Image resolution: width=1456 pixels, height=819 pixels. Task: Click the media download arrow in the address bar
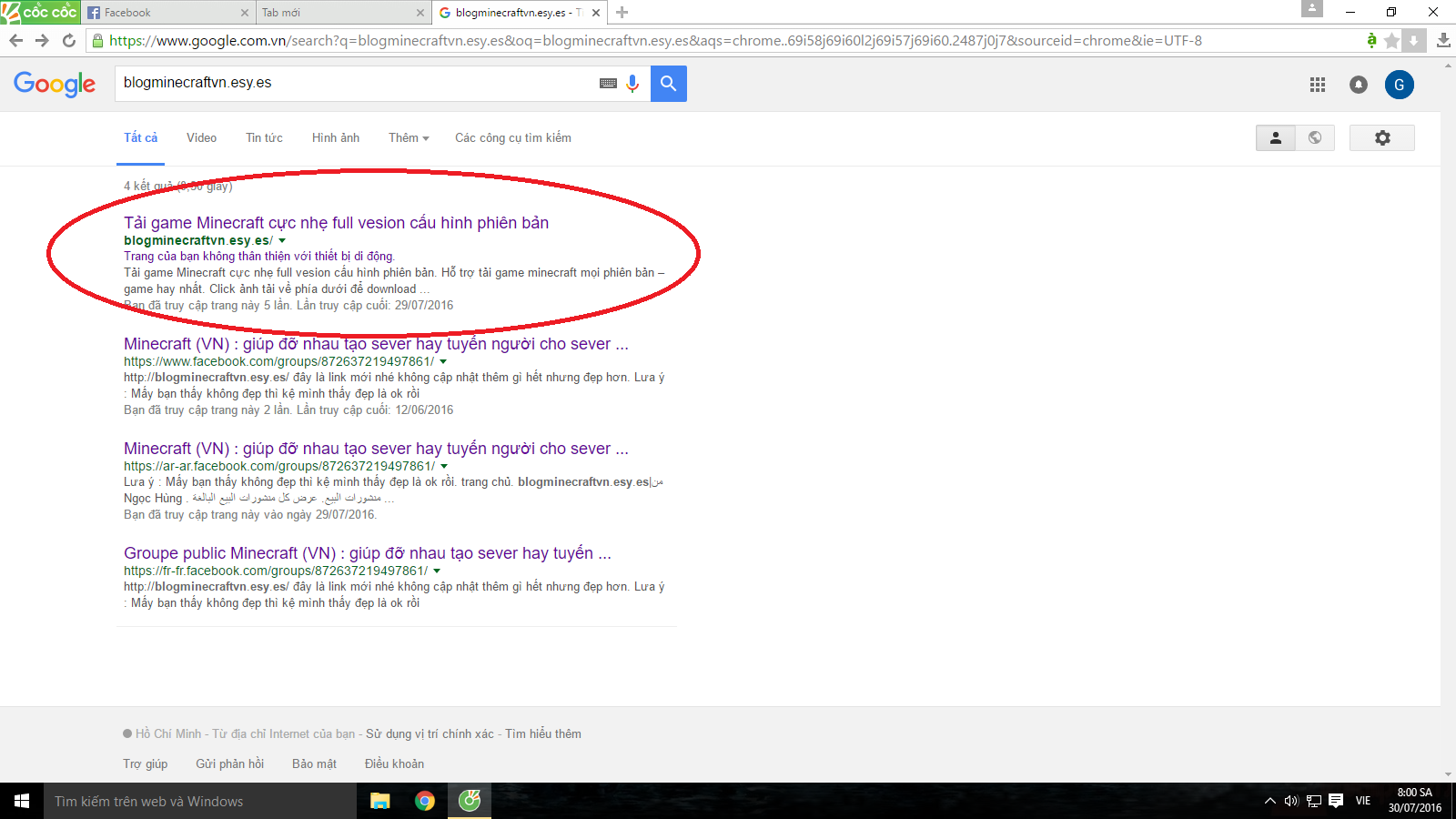tap(1413, 41)
